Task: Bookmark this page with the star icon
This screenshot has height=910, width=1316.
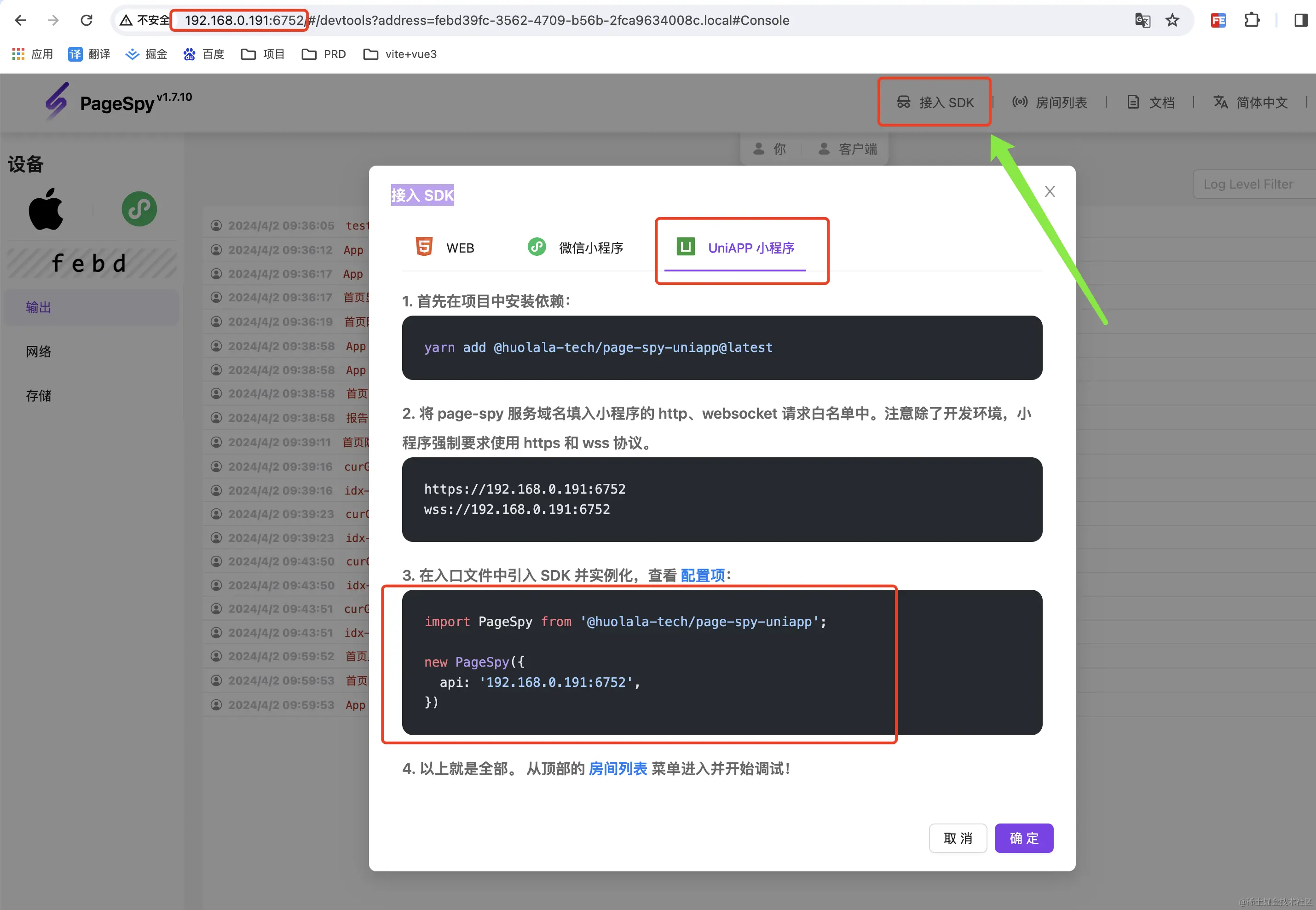Action: 1172,21
